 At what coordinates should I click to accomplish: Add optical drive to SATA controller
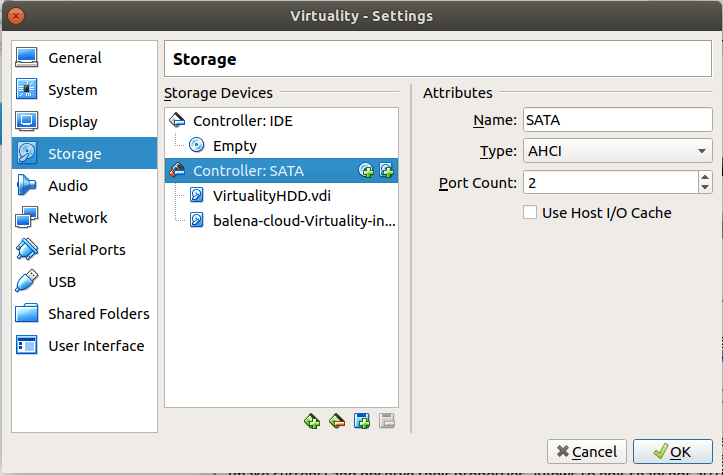coord(366,171)
